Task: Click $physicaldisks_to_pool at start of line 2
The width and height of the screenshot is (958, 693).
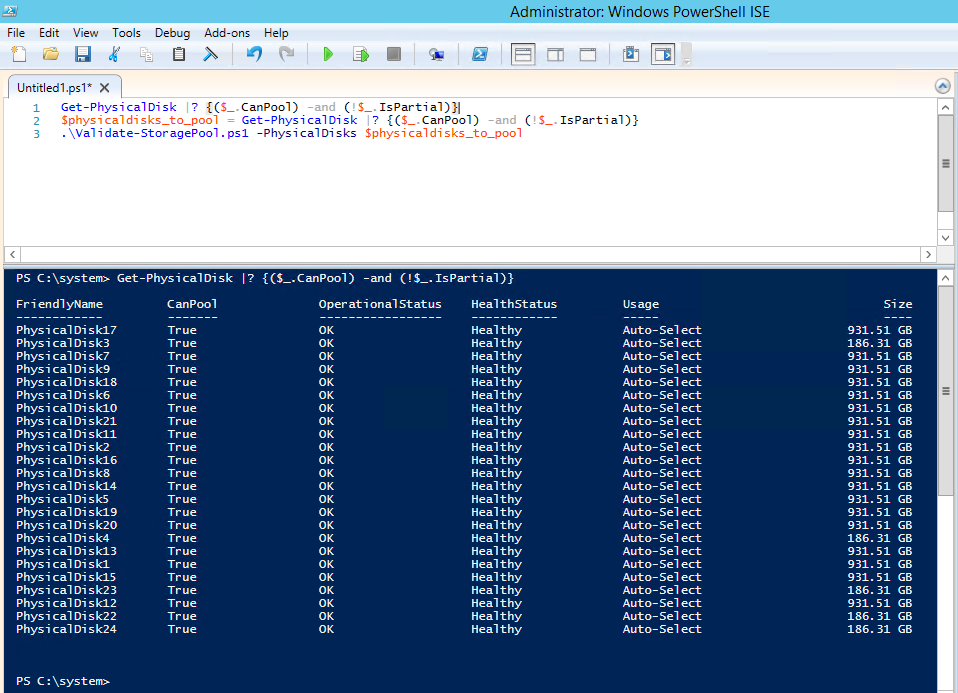Action: (x=140, y=120)
